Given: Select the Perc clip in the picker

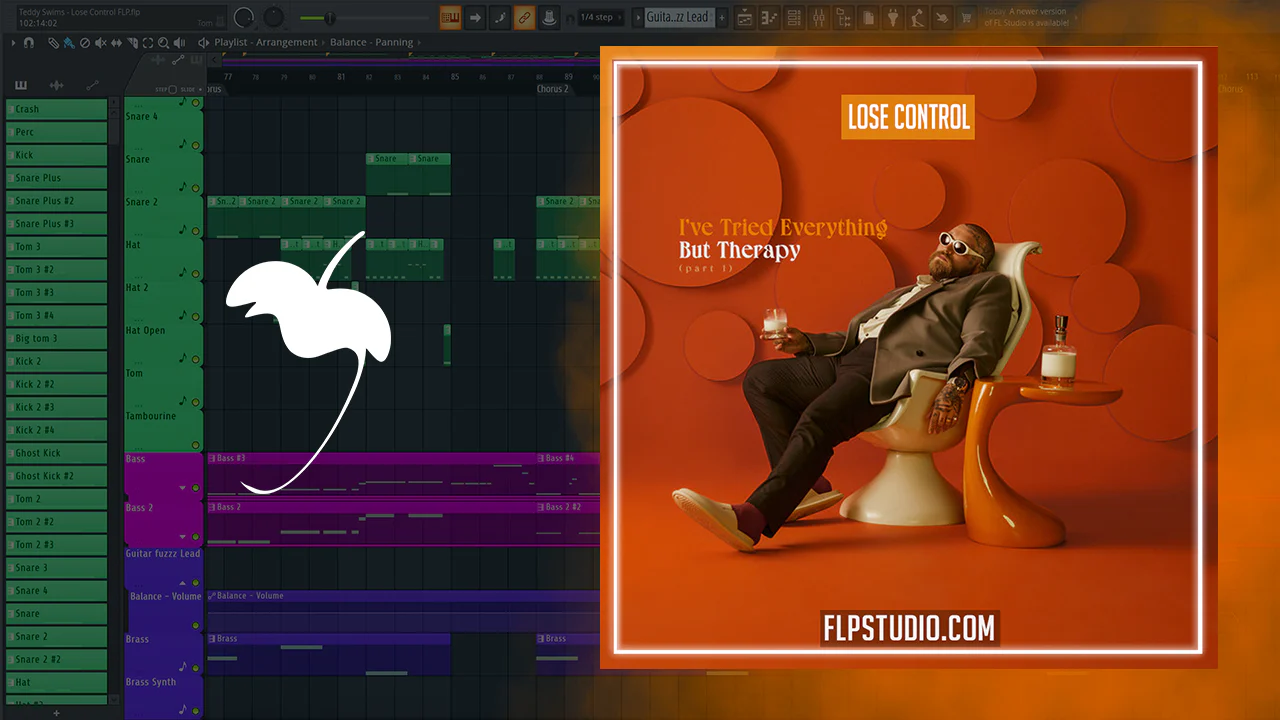Looking at the screenshot, I should point(56,132).
